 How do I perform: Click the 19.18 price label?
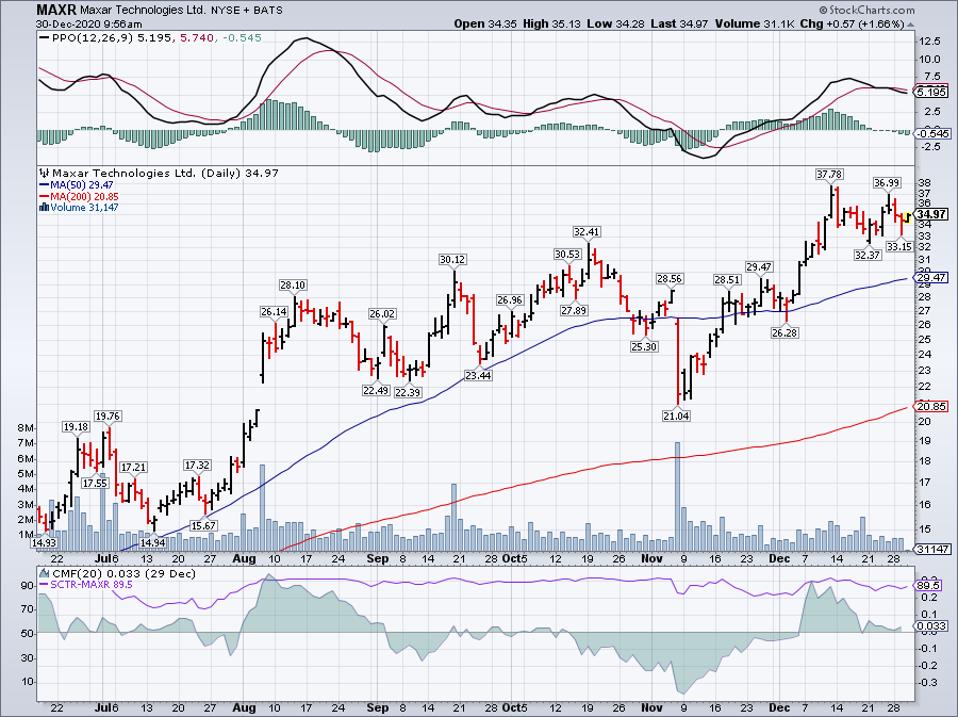(x=76, y=427)
